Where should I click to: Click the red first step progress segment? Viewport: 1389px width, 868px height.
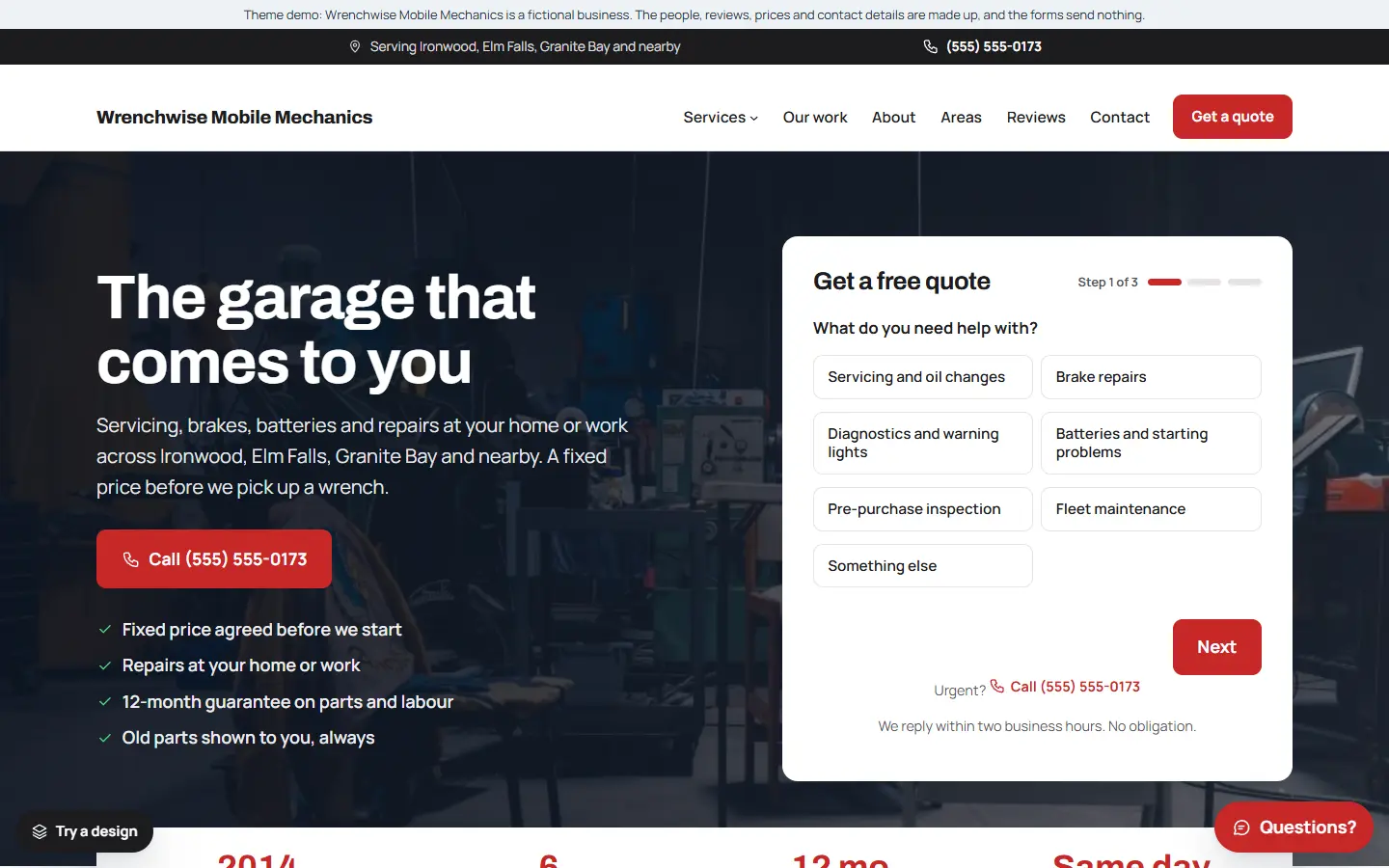1165,283
